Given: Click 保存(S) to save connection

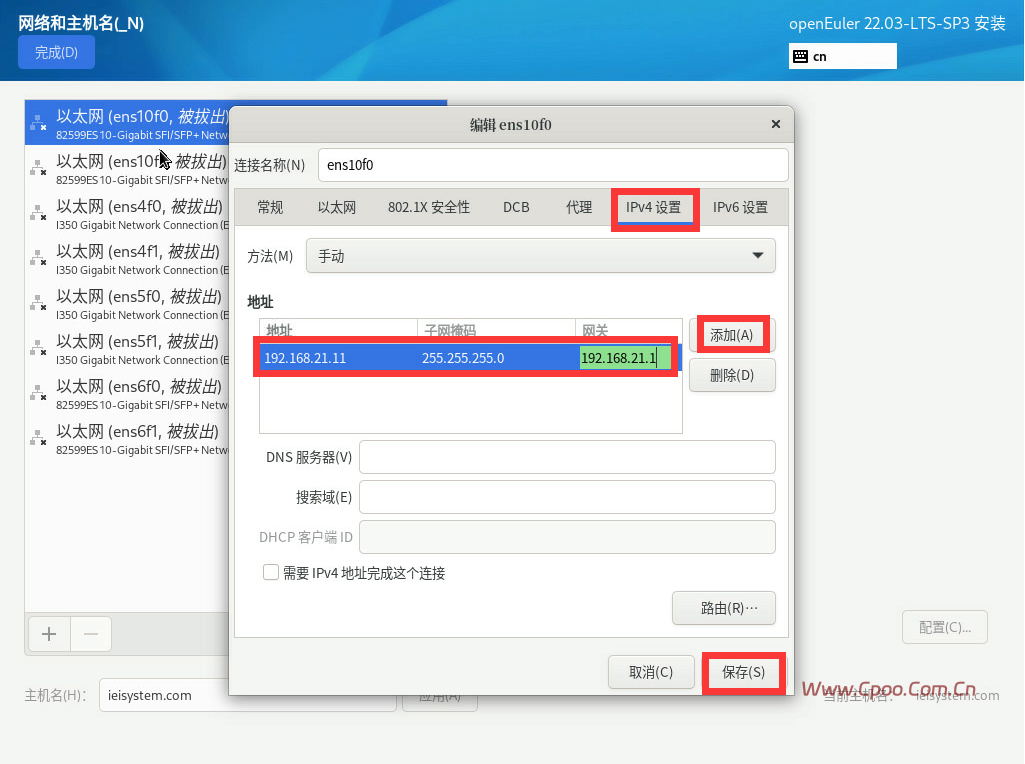Looking at the screenshot, I should click(744, 672).
